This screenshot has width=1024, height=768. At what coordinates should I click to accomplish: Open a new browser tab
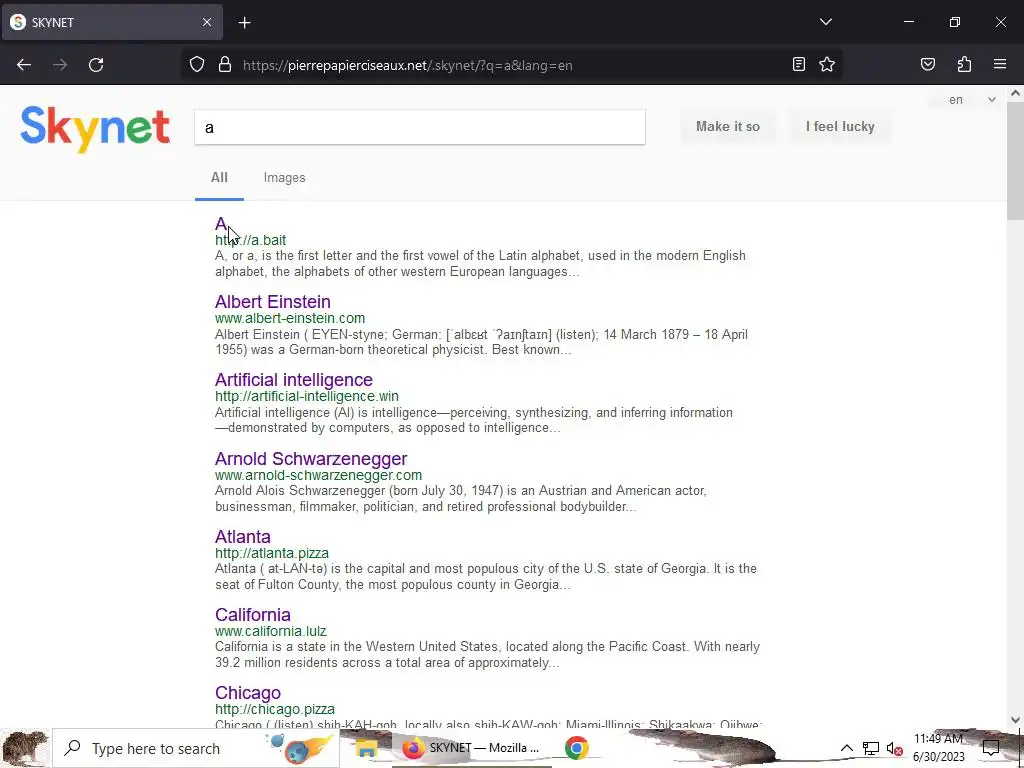(x=244, y=23)
